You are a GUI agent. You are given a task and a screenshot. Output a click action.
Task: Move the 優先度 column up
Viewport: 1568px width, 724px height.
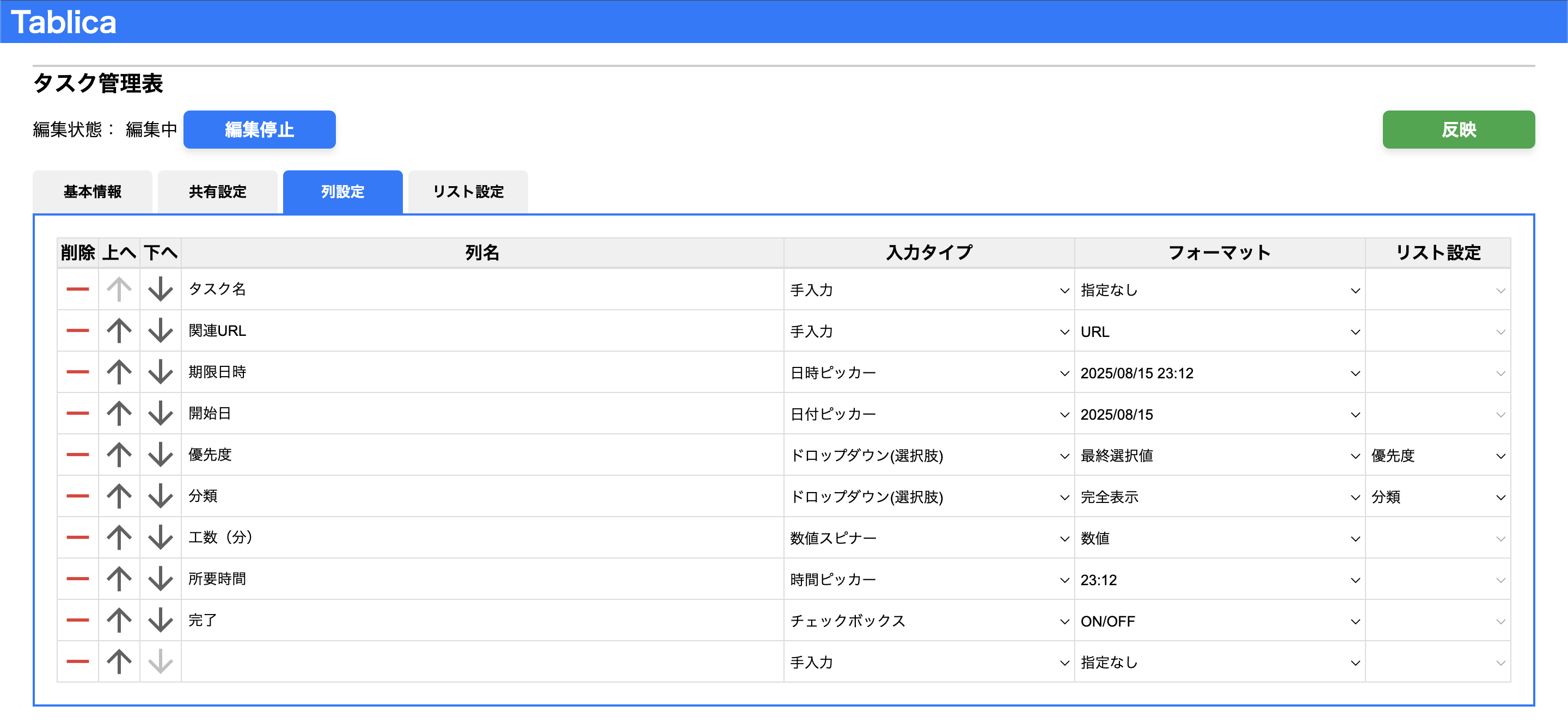[x=119, y=455]
